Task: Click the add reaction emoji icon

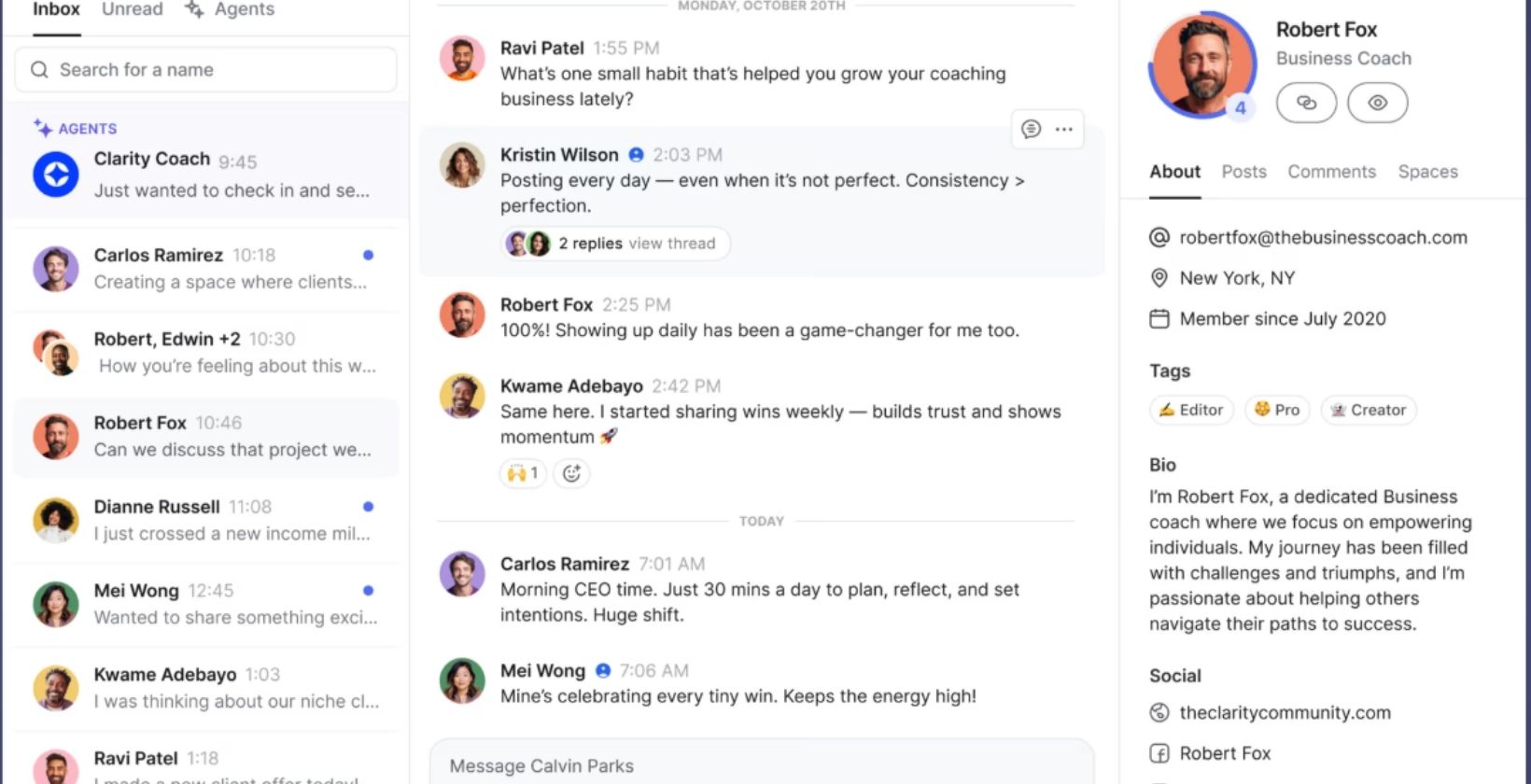Action: point(571,473)
